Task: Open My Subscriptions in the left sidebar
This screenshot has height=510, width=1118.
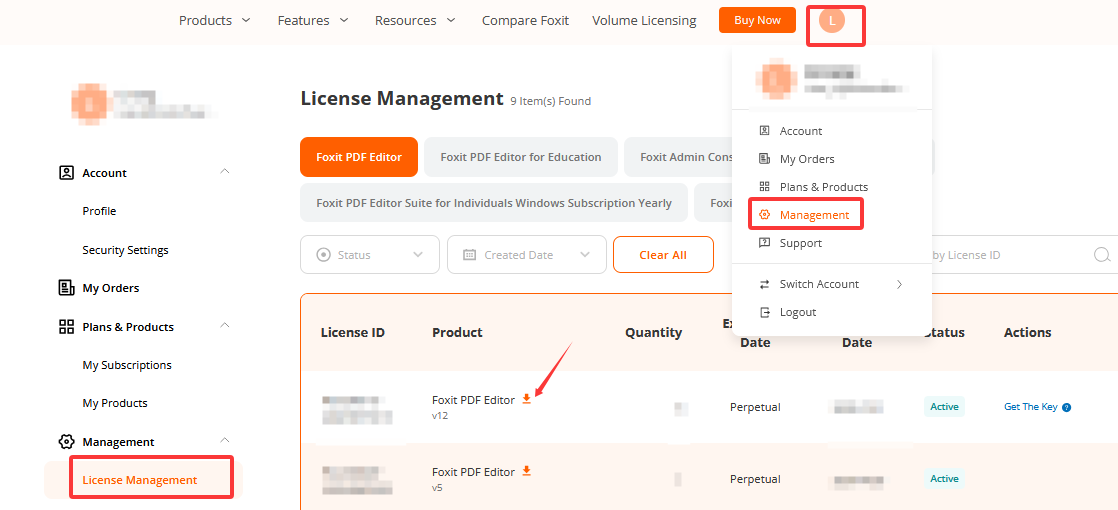Action: pos(127,364)
